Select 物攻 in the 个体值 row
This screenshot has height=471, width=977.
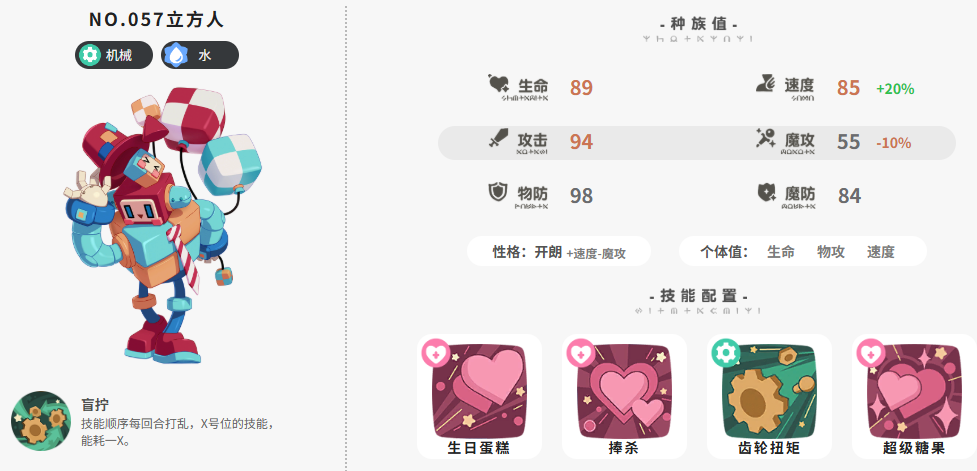(x=831, y=252)
